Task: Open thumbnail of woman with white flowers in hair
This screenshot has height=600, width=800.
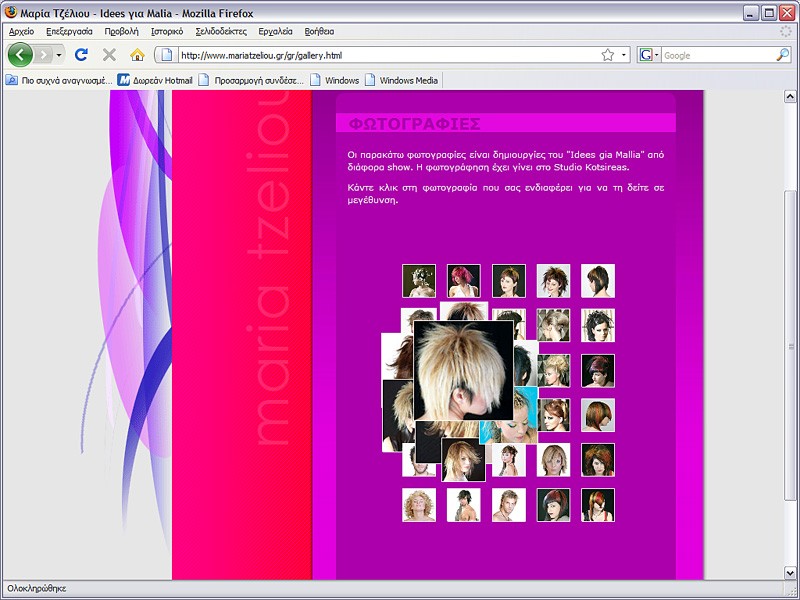Action: coord(419,281)
